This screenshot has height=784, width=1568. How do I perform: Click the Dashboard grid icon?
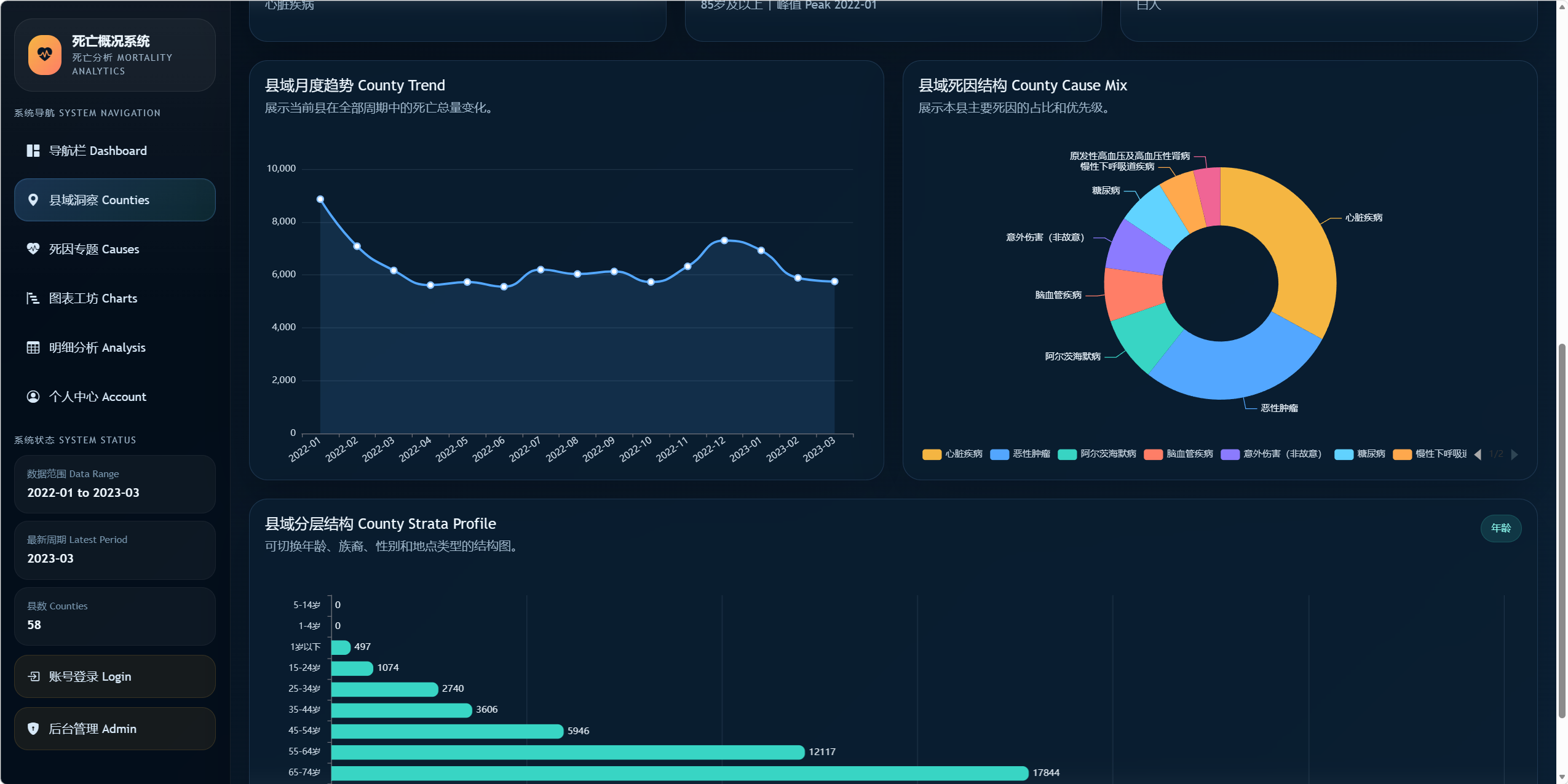33,151
